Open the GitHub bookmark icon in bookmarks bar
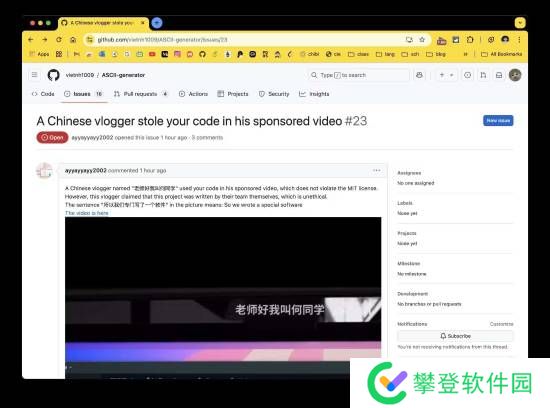 click(x=202, y=54)
